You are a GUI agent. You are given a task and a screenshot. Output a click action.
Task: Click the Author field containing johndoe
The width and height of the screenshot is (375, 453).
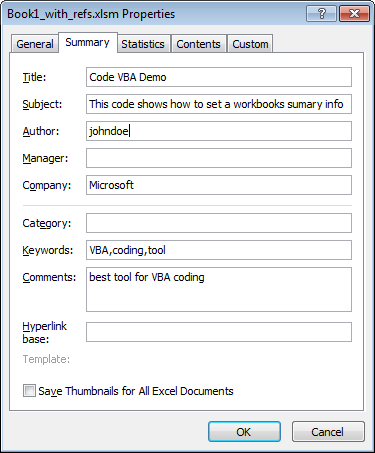click(x=219, y=131)
